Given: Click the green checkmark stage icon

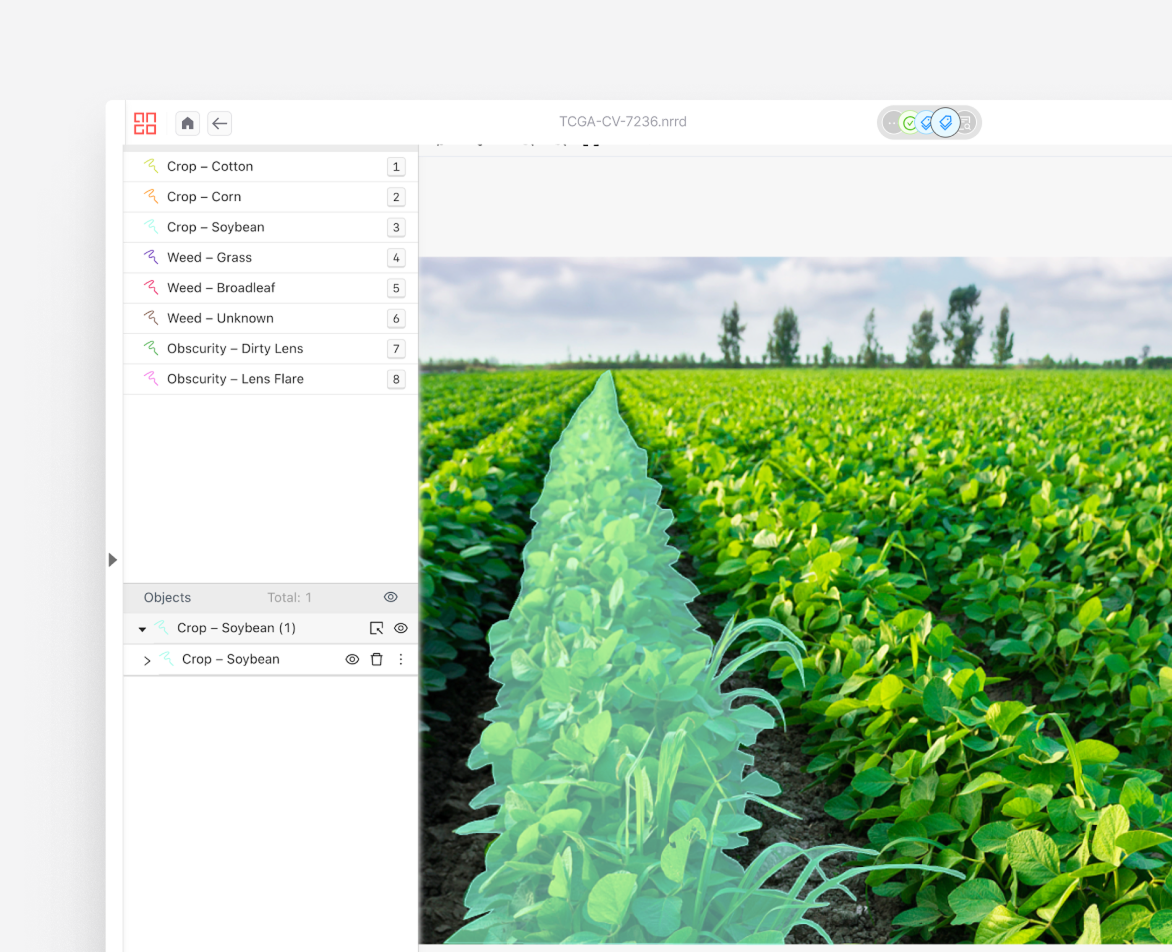Looking at the screenshot, I should pos(909,123).
